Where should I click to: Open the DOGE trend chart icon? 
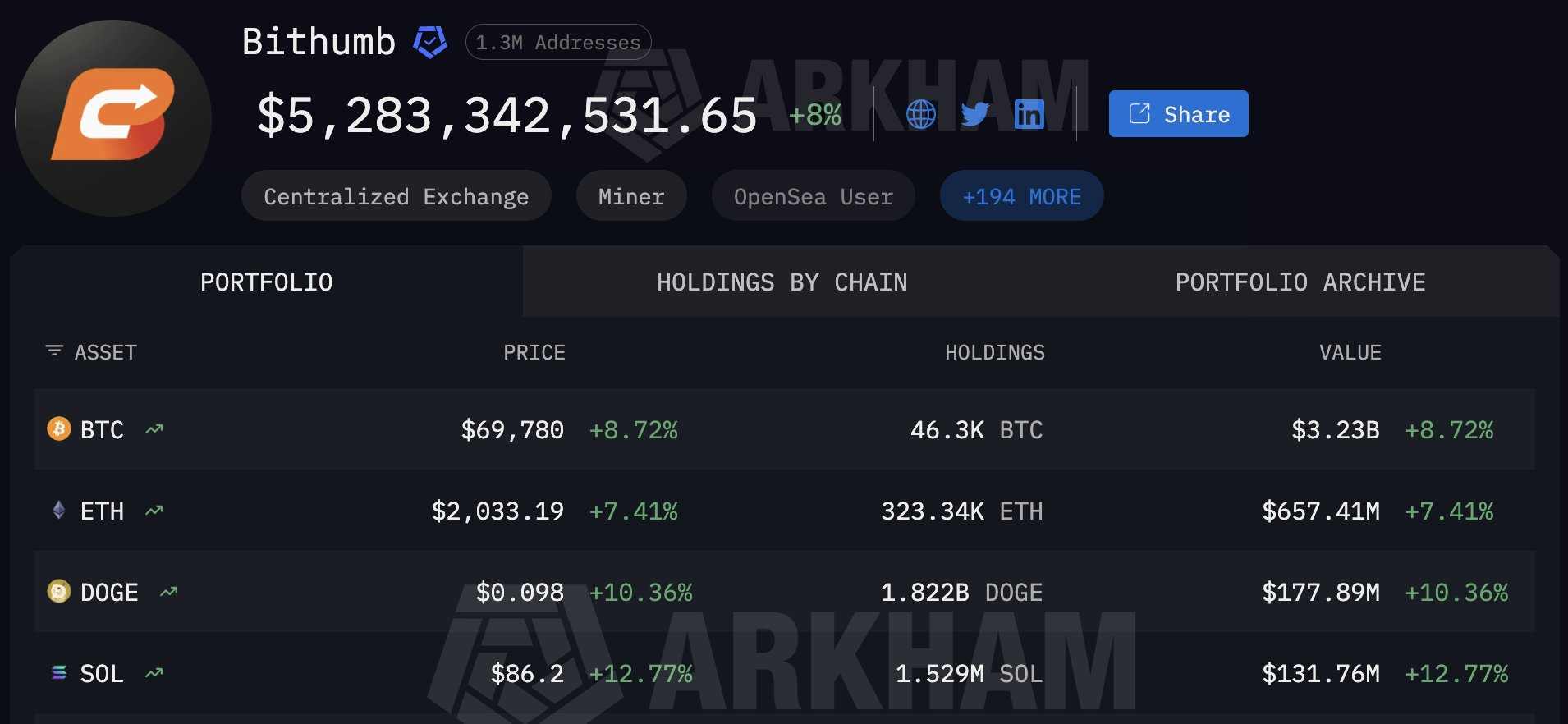169,592
